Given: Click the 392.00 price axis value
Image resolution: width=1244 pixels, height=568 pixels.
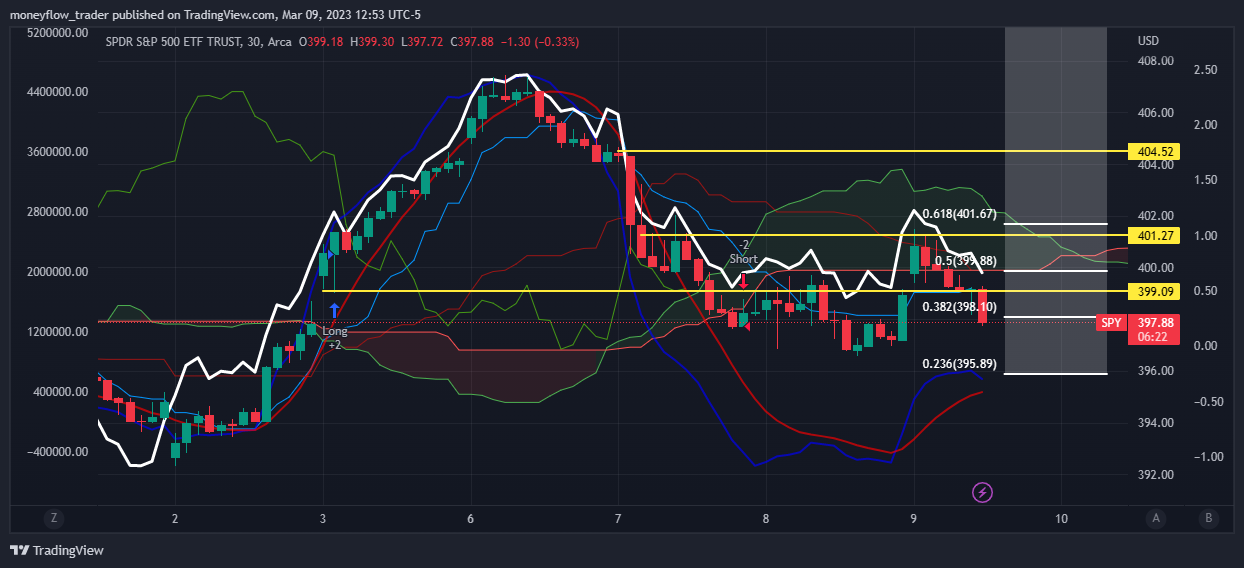Looking at the screenshot, I should [x=1156, y=475].
